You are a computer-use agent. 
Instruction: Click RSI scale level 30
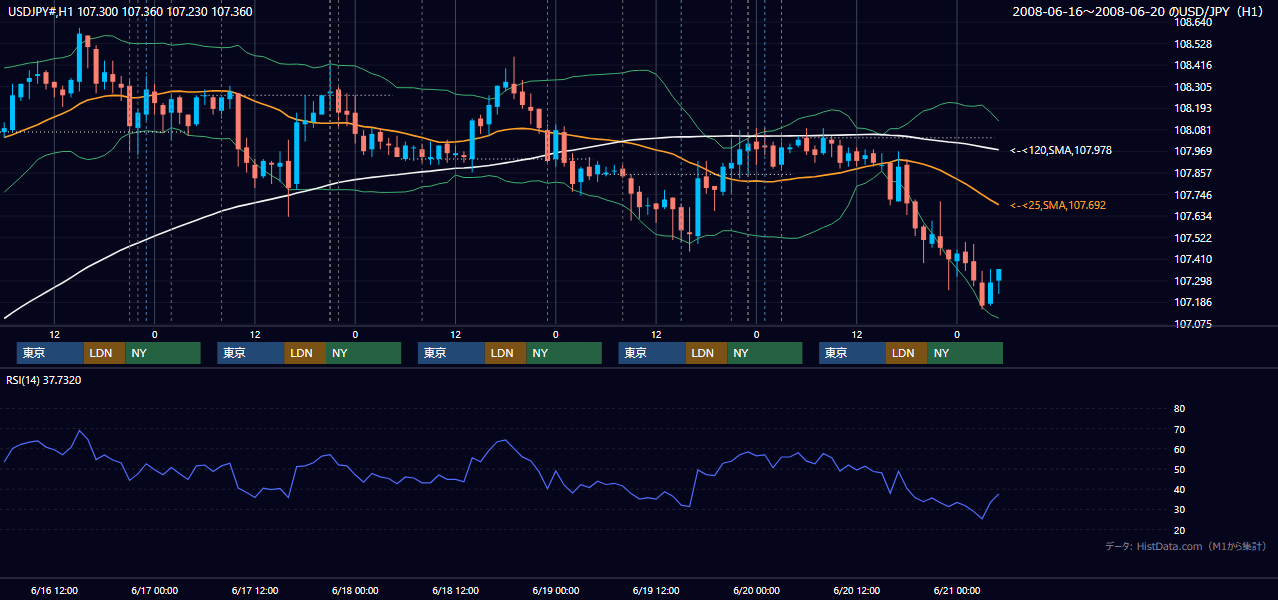click(1179, 510)
